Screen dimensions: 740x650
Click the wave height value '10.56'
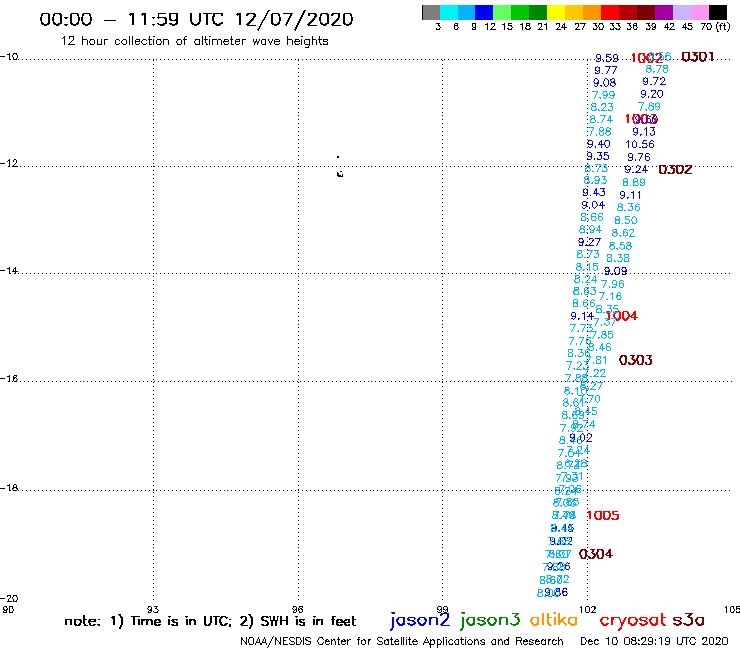(x=640, y=144)
